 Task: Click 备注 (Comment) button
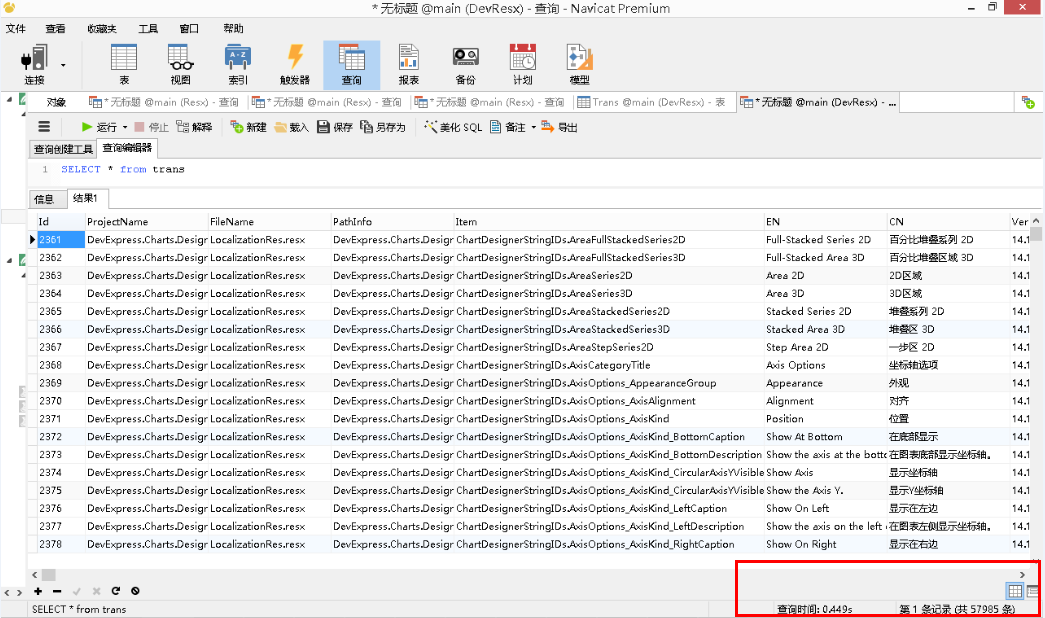tap(508, 127)
